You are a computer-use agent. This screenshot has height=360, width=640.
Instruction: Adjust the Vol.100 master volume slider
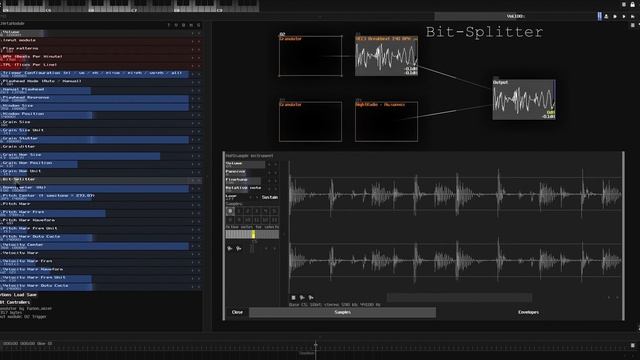click(x=516, y=16)
